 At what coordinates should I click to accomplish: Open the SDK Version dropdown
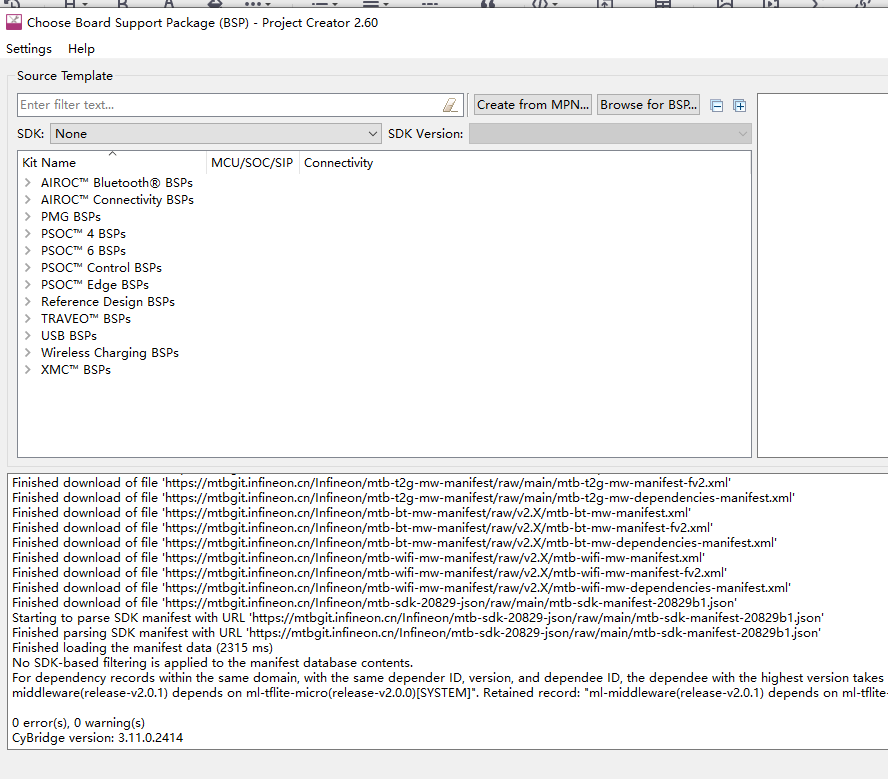click(610, 134)
